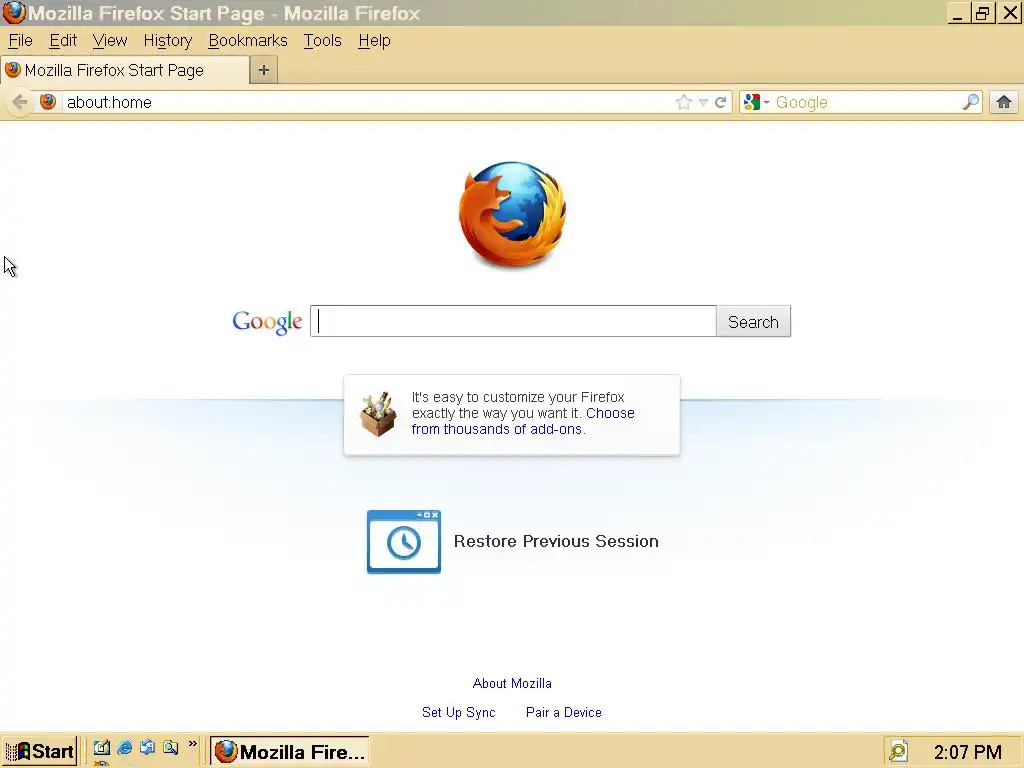Image resolution: width=1024 pixels, height=768 pixels.
Task: Open the View menu
Action: point(110,40)
